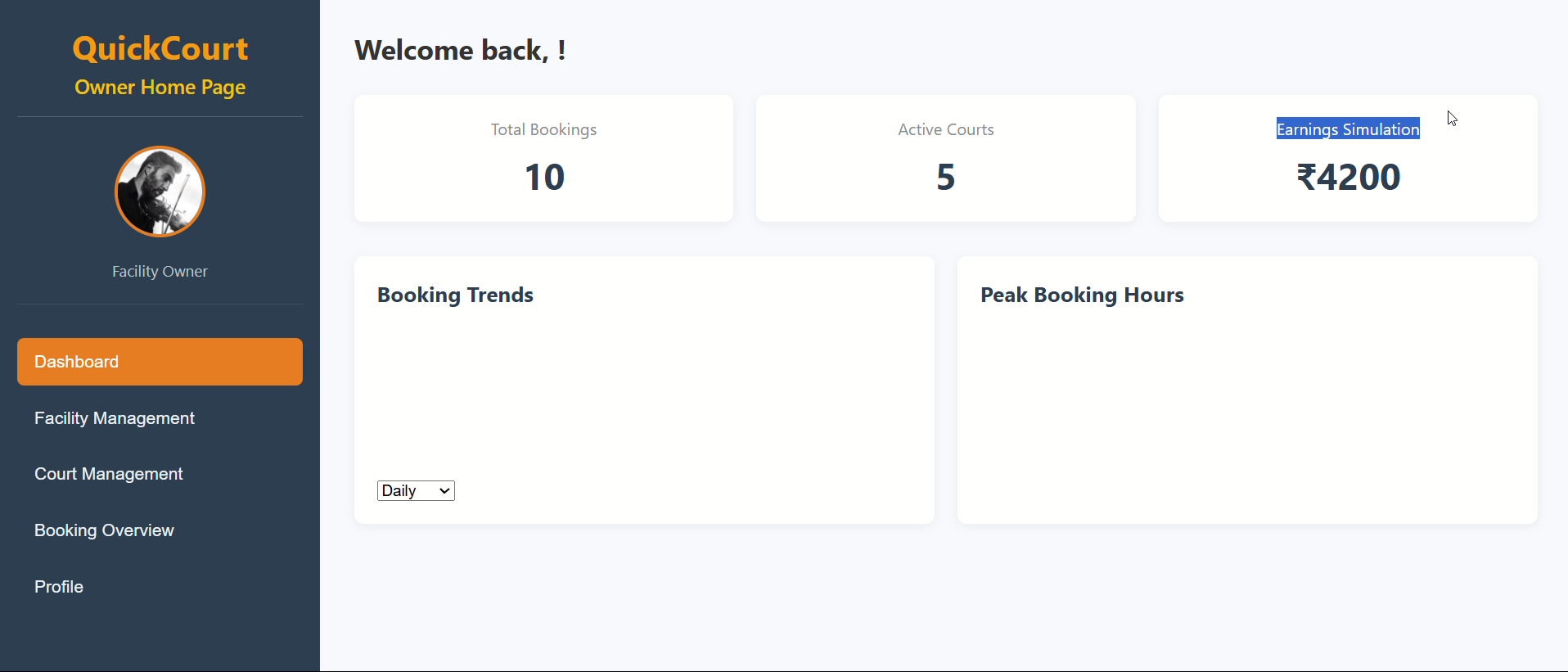Screen dimensions: 1568x672
Task: Navigate to Profile in the sidebar
Action: (x=59, y=587)
